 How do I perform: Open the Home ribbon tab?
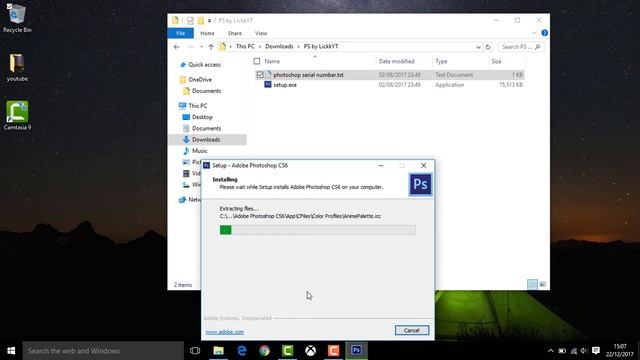pos(207,33)
